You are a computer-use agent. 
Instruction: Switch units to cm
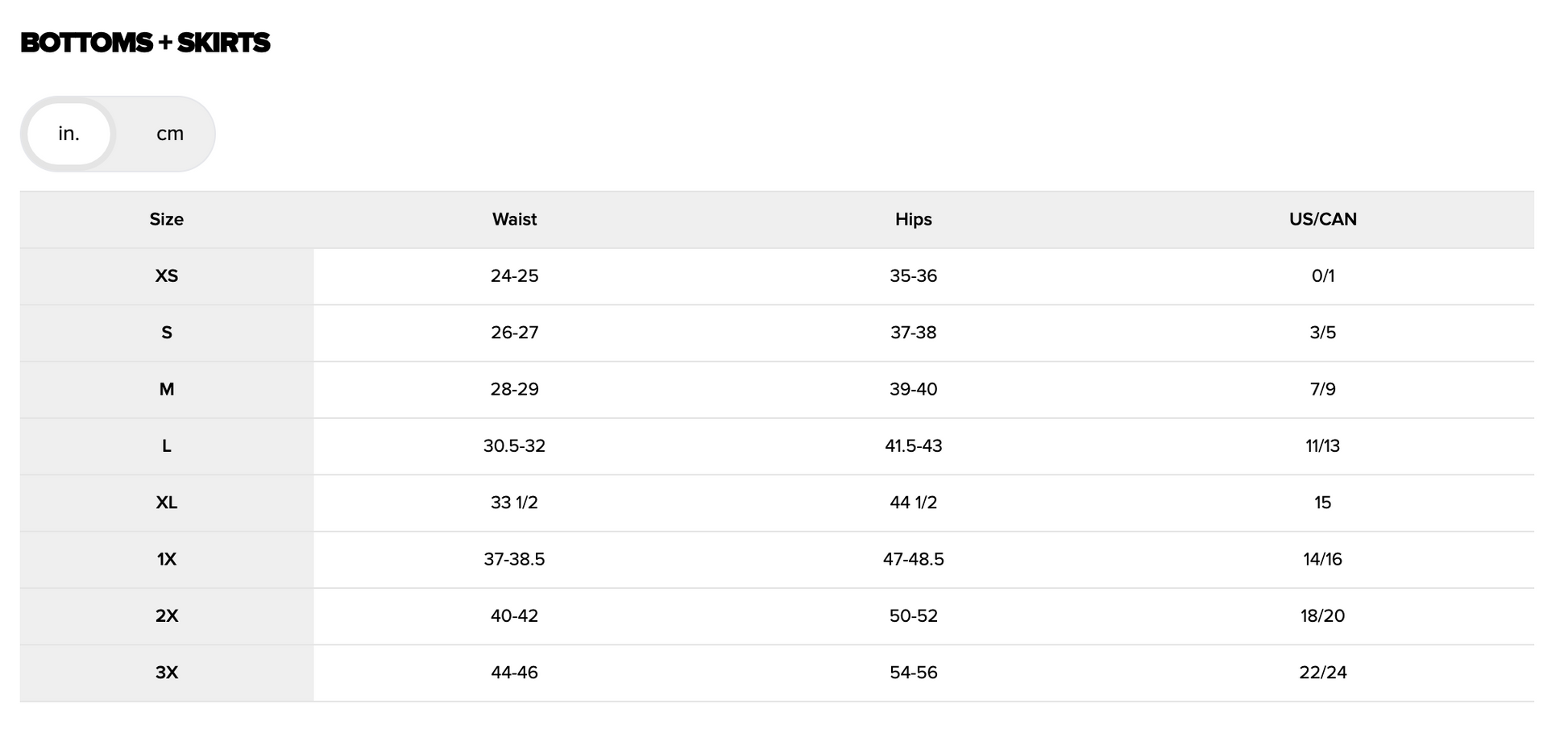coord(169,134)
